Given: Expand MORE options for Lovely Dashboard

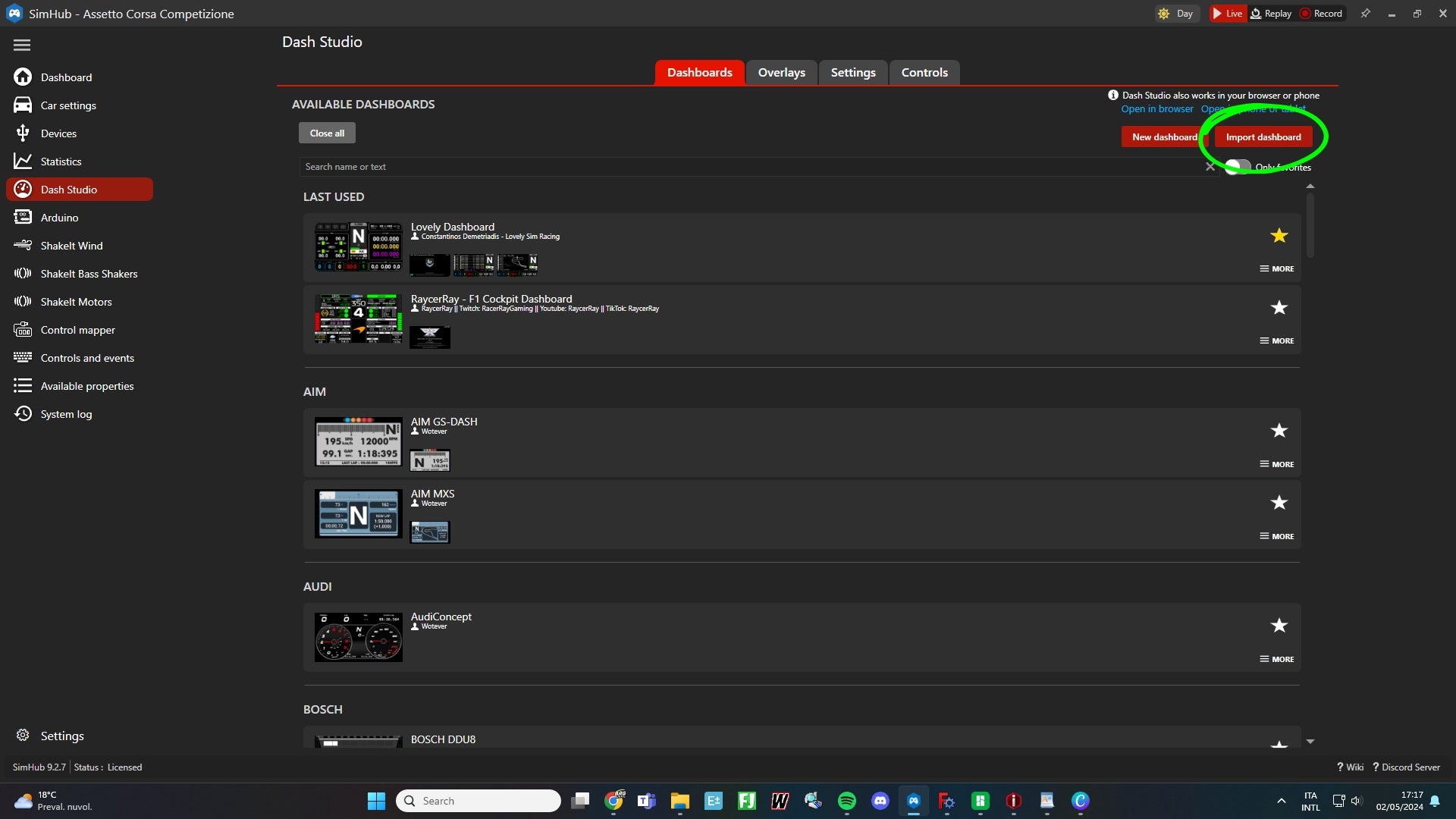Looking at the screenshot, I should (1277, 269).
